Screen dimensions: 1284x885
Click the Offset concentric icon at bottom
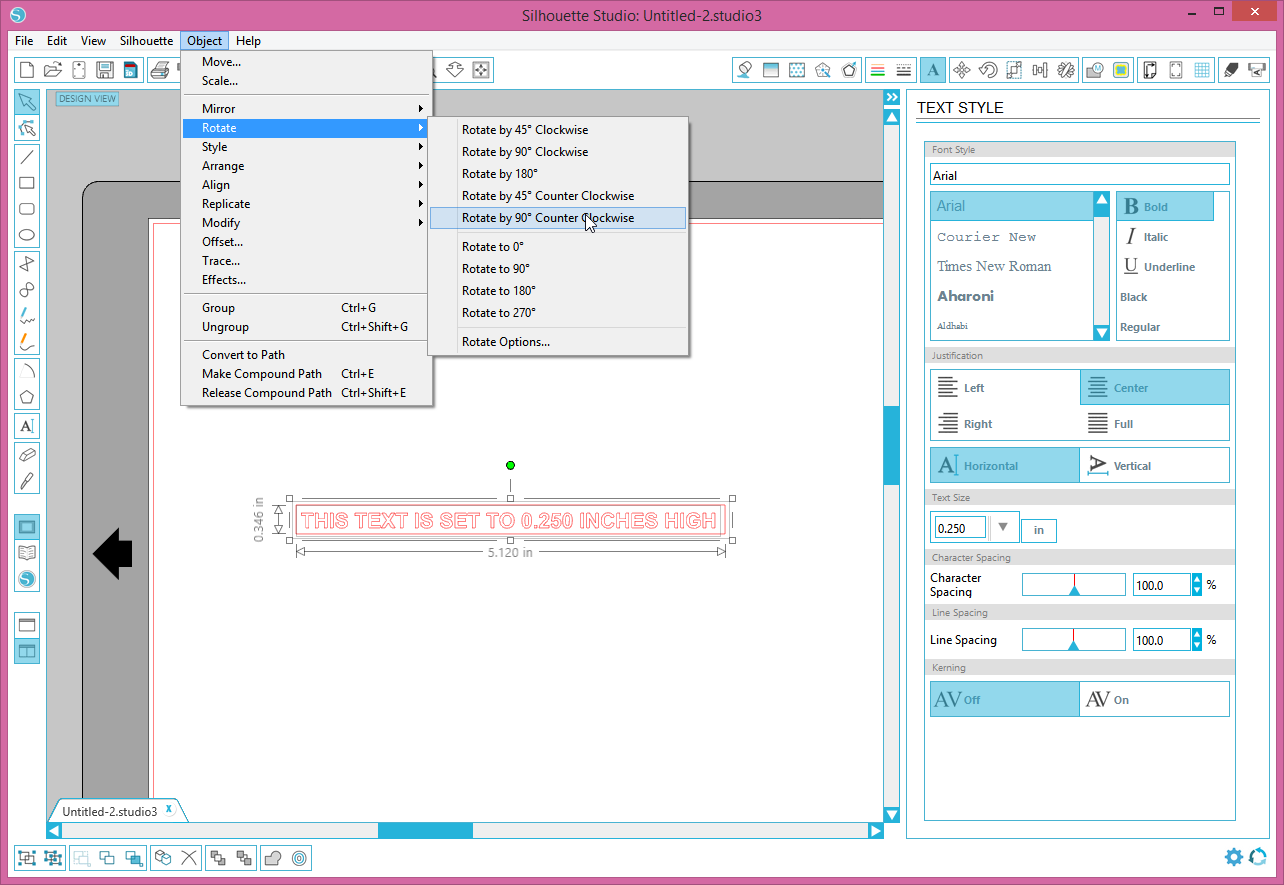coord(298,858)
